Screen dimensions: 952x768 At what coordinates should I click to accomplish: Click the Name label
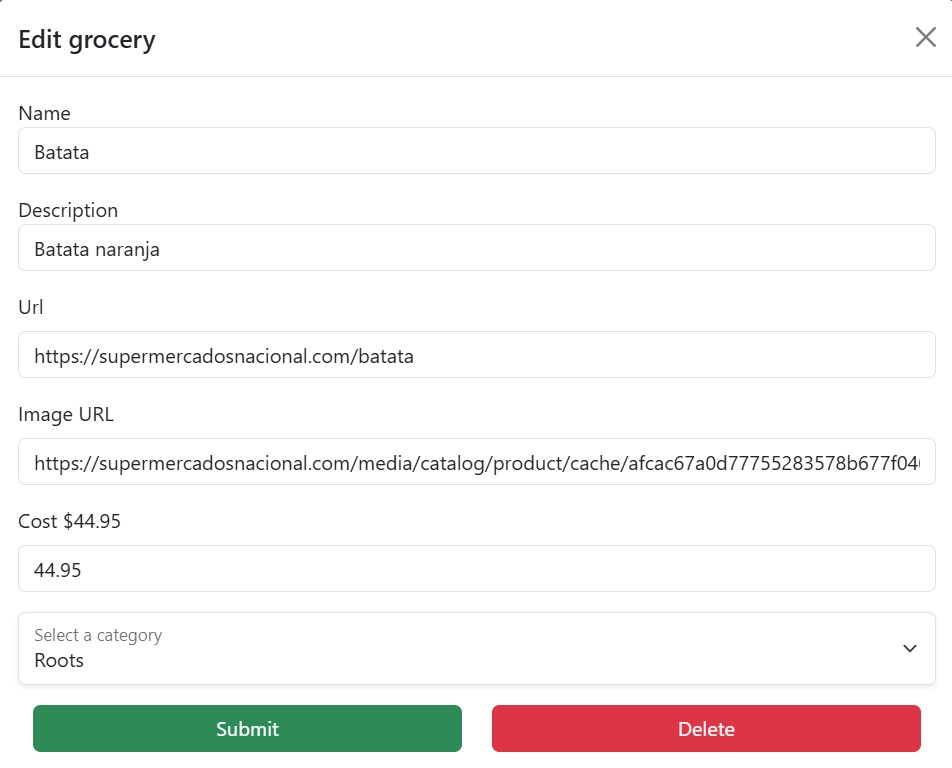coord(44,113)
